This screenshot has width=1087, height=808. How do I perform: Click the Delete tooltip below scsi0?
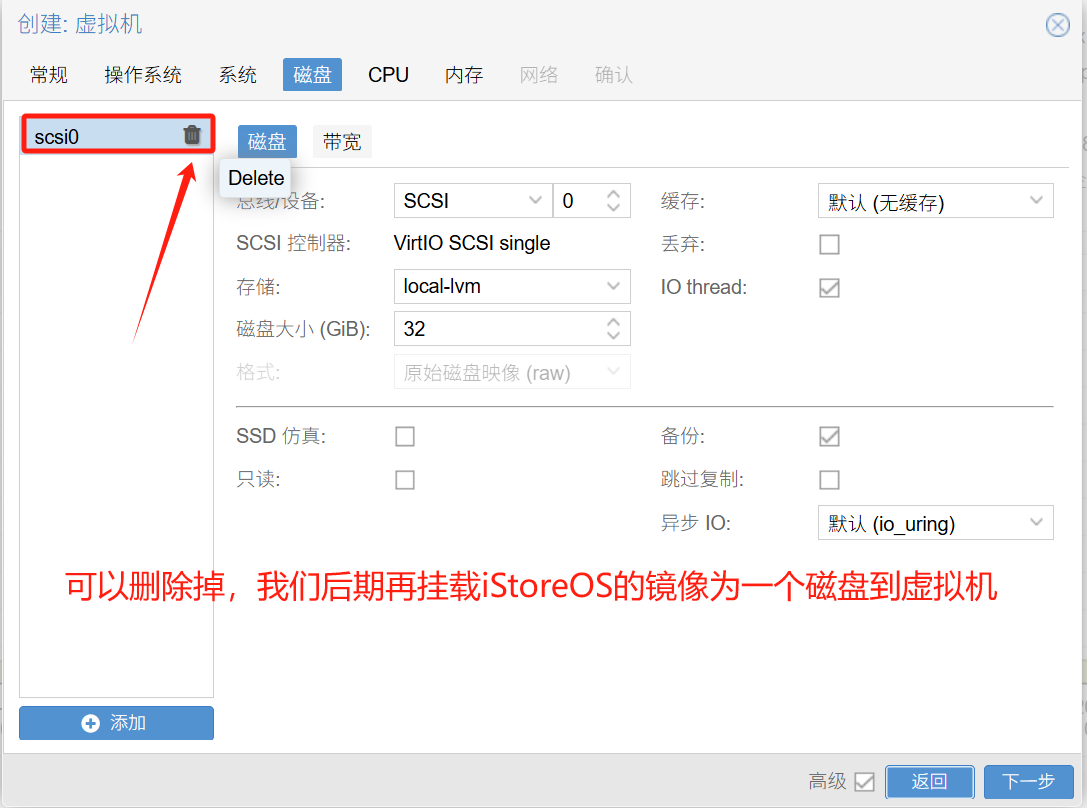coord(255,178)
